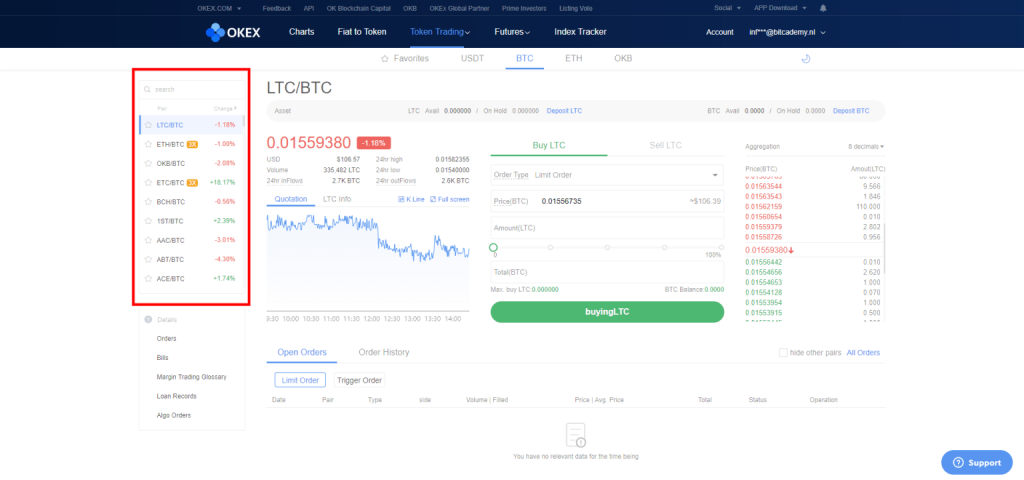Expand the Social dropdown
Screen dimensions: 1024x480
(728, 8)
